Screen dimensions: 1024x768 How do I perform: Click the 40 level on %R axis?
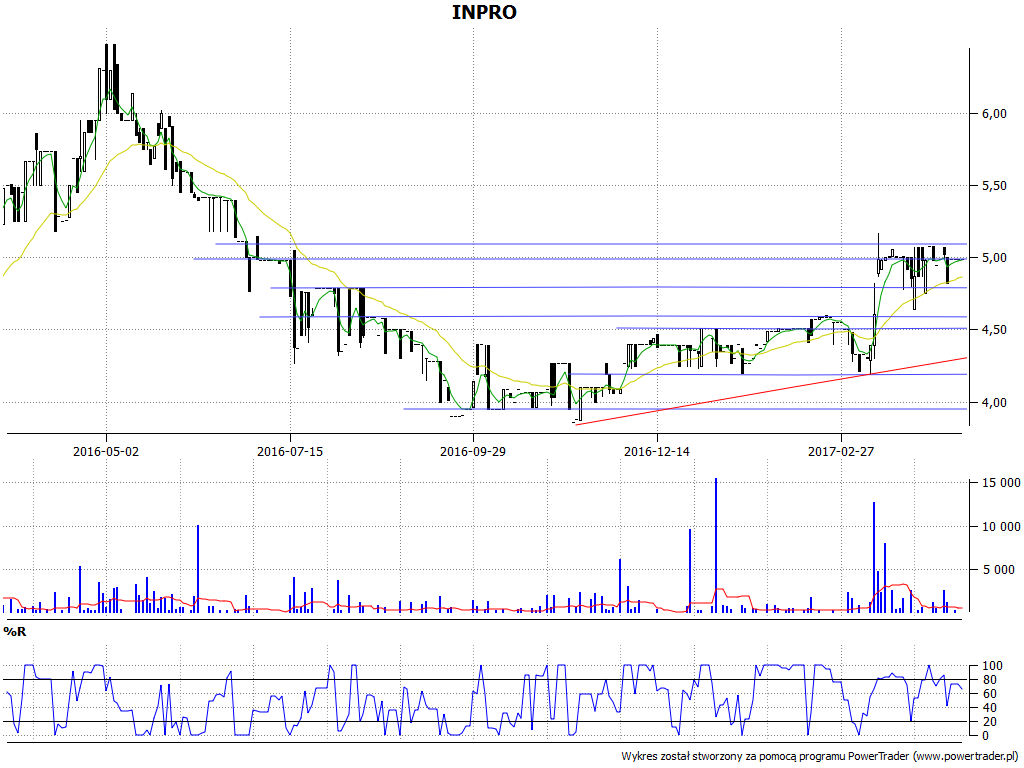(x=988, y=708)
